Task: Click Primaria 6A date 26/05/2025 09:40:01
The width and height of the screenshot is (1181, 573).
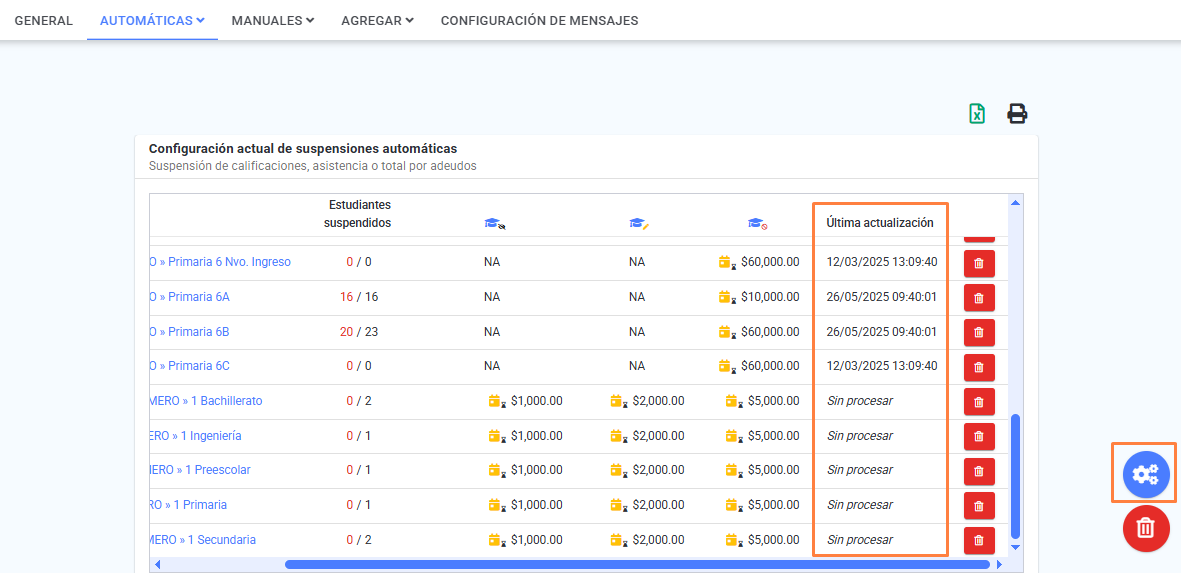Action: click(x=882, y=297)
